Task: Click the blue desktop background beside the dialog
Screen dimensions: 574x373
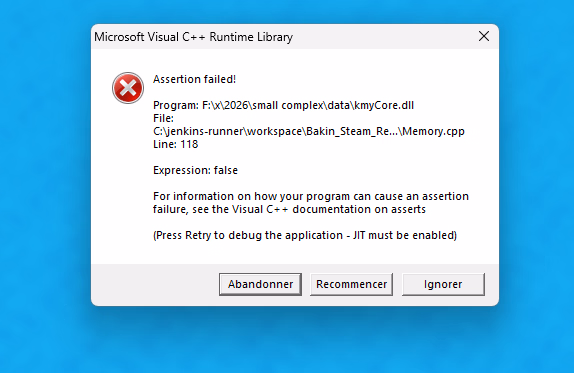Action: [45, 183]
